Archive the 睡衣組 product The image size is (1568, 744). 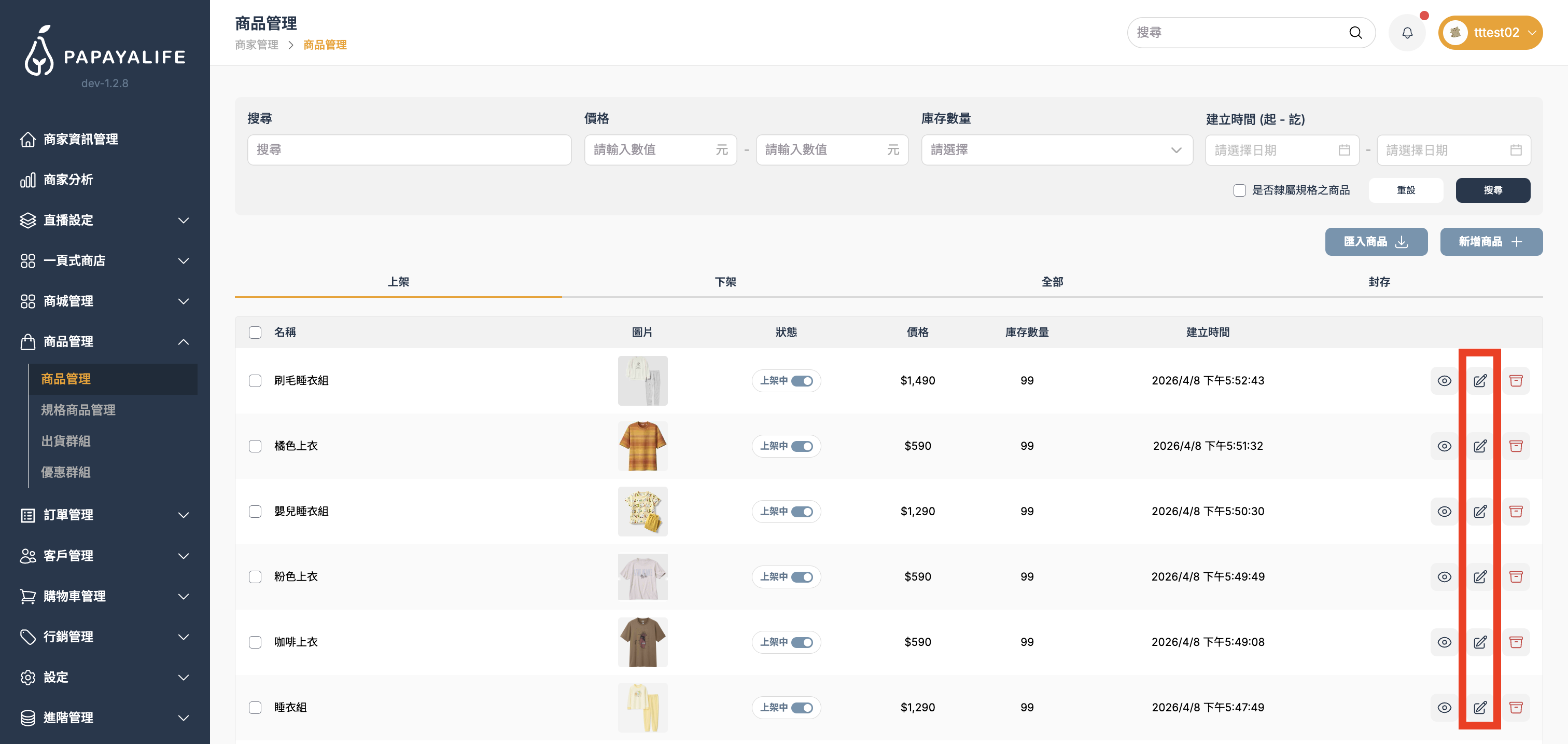click(1516, 708)
